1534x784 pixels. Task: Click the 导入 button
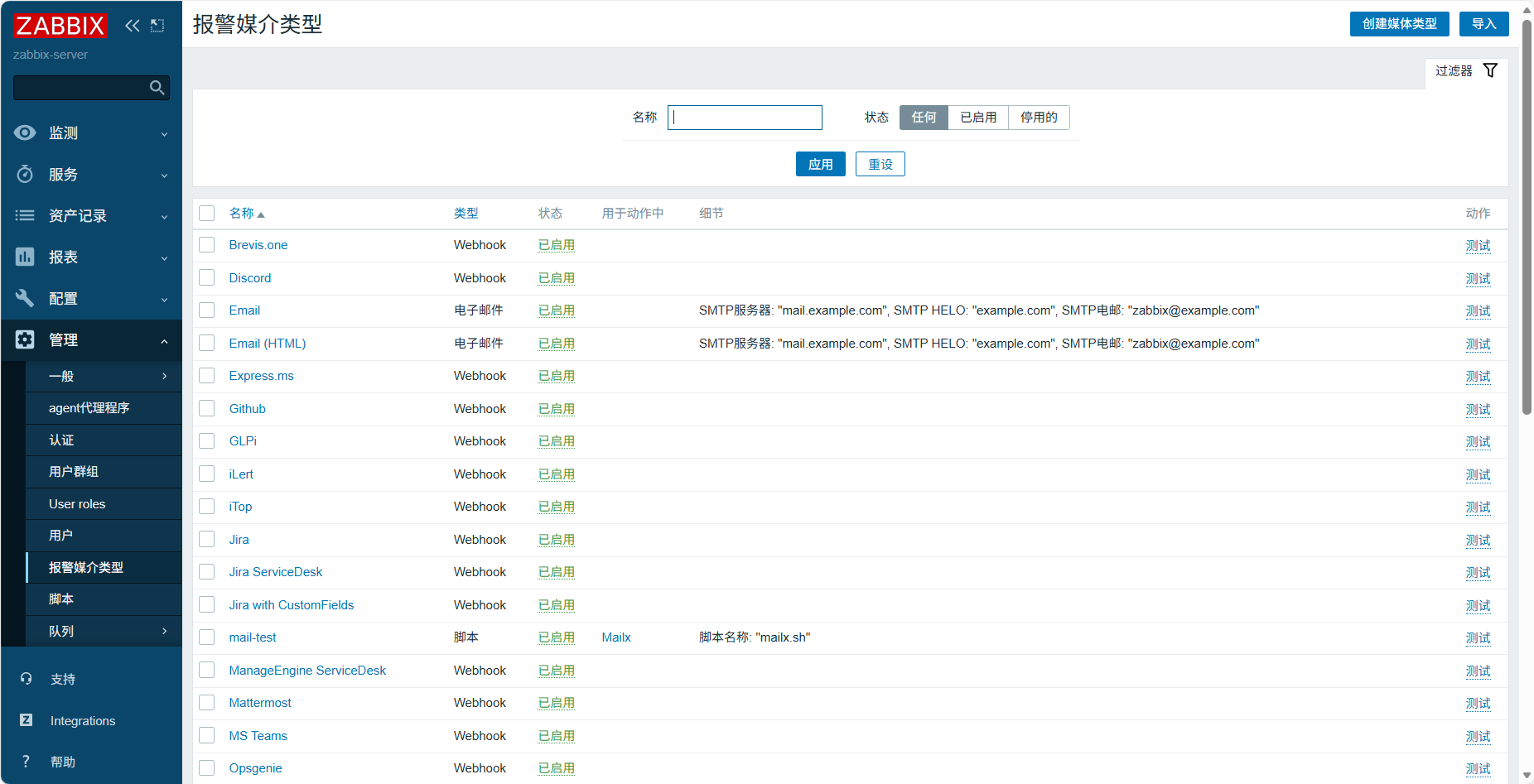1483,24
